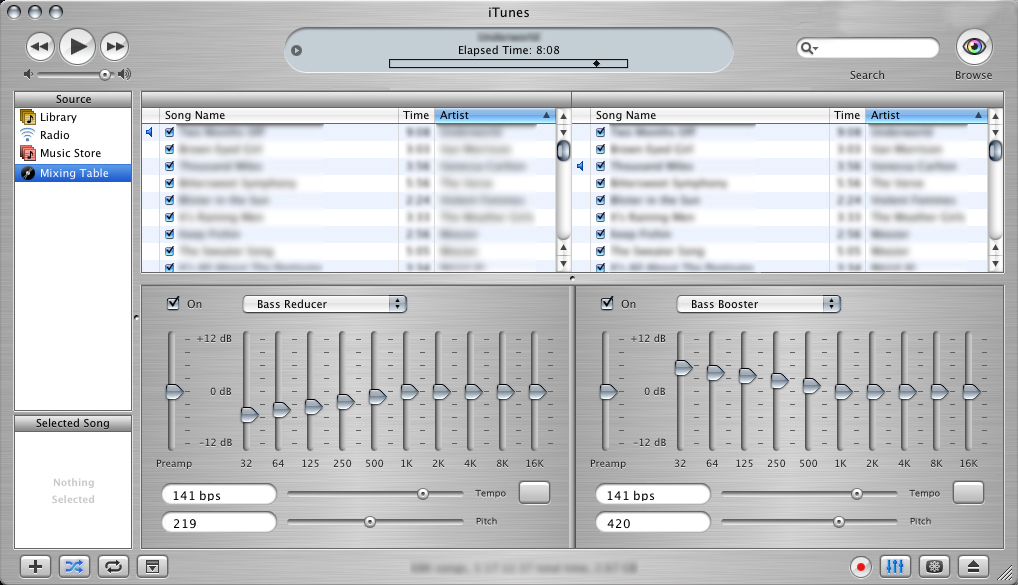Go back to the previous track
1018x585 pixels.
pyautogui.click(x=40, y=46)
